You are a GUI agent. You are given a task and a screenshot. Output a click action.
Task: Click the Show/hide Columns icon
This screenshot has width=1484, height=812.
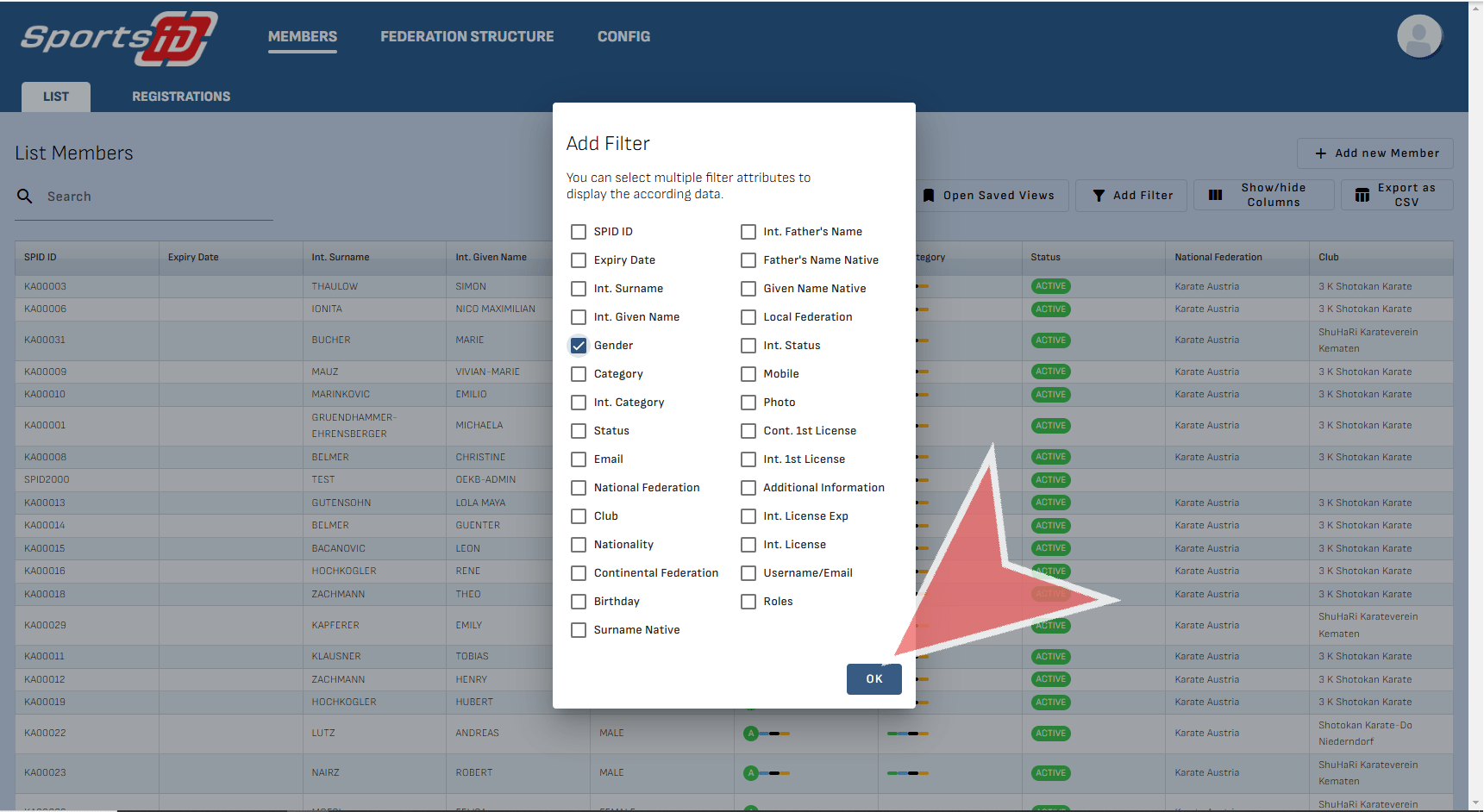tap(1215, 196)
